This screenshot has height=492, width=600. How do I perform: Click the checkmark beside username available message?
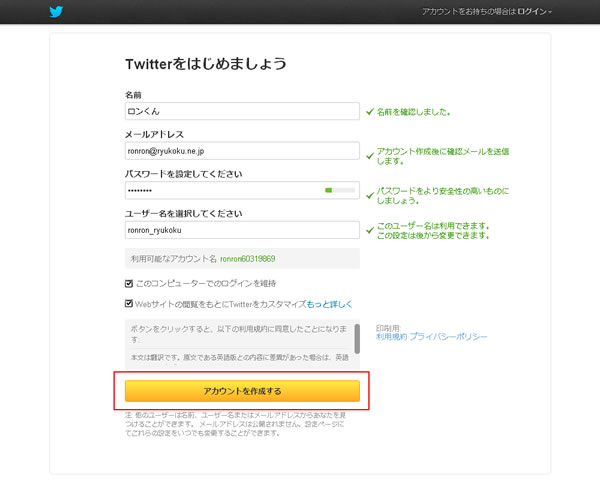click(x=370, y=230)
